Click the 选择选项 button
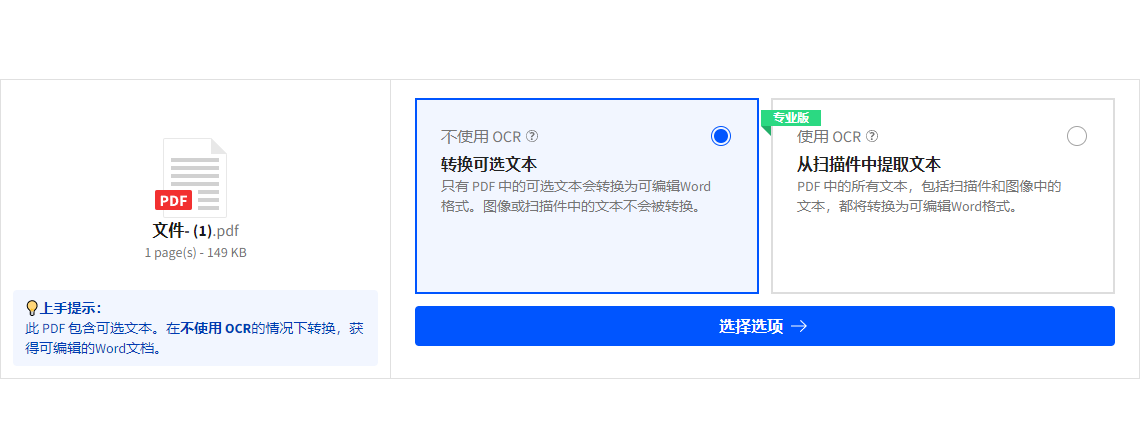The width and height of the screenshot is (1142, 428). 765,326
